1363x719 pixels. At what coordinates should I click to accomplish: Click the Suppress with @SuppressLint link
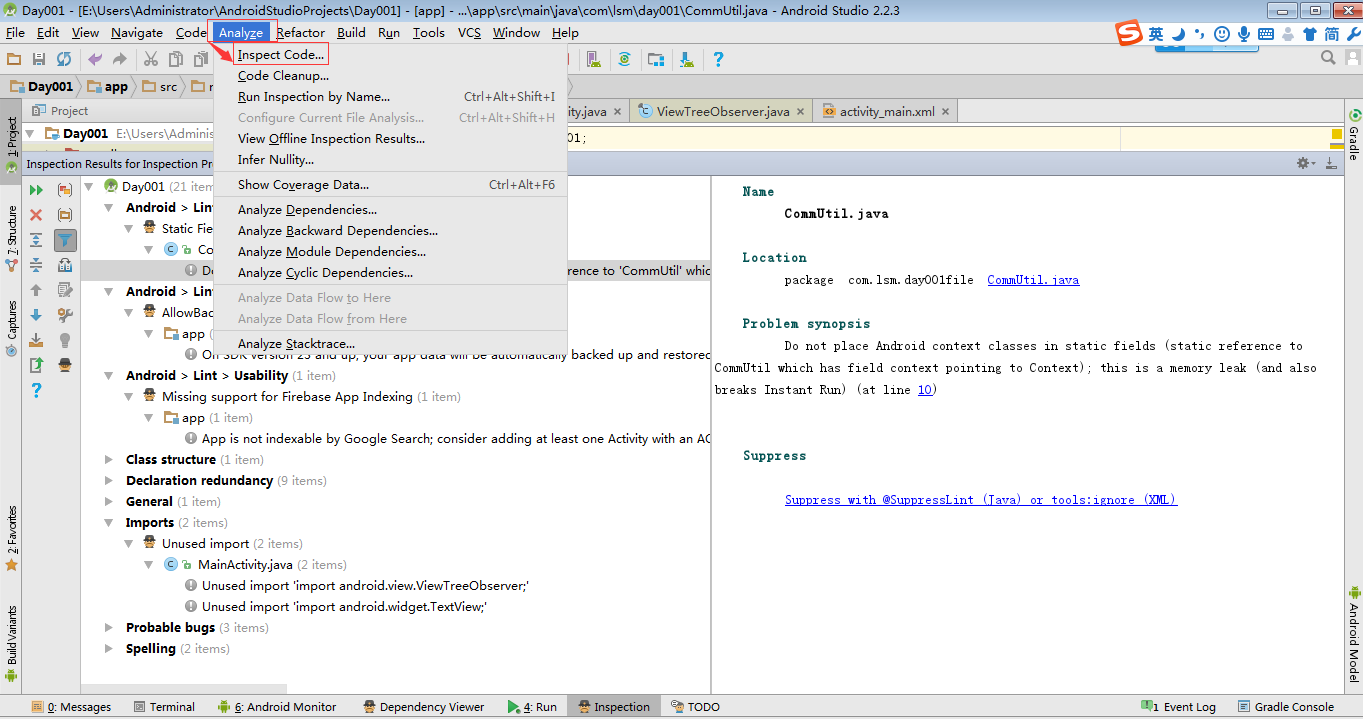click(981, 500)
